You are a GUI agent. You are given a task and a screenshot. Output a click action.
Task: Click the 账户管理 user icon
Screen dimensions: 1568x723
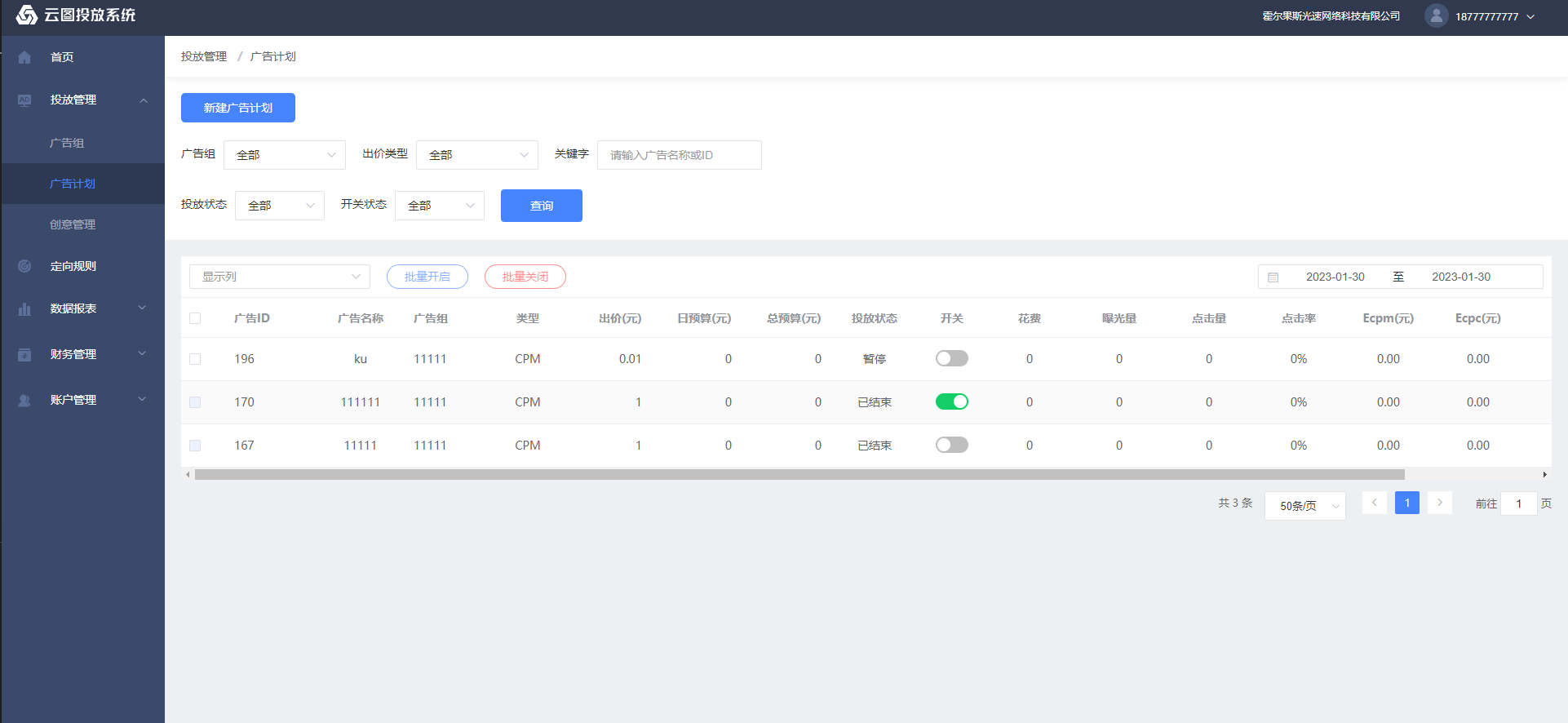click(x=24, y=400)
